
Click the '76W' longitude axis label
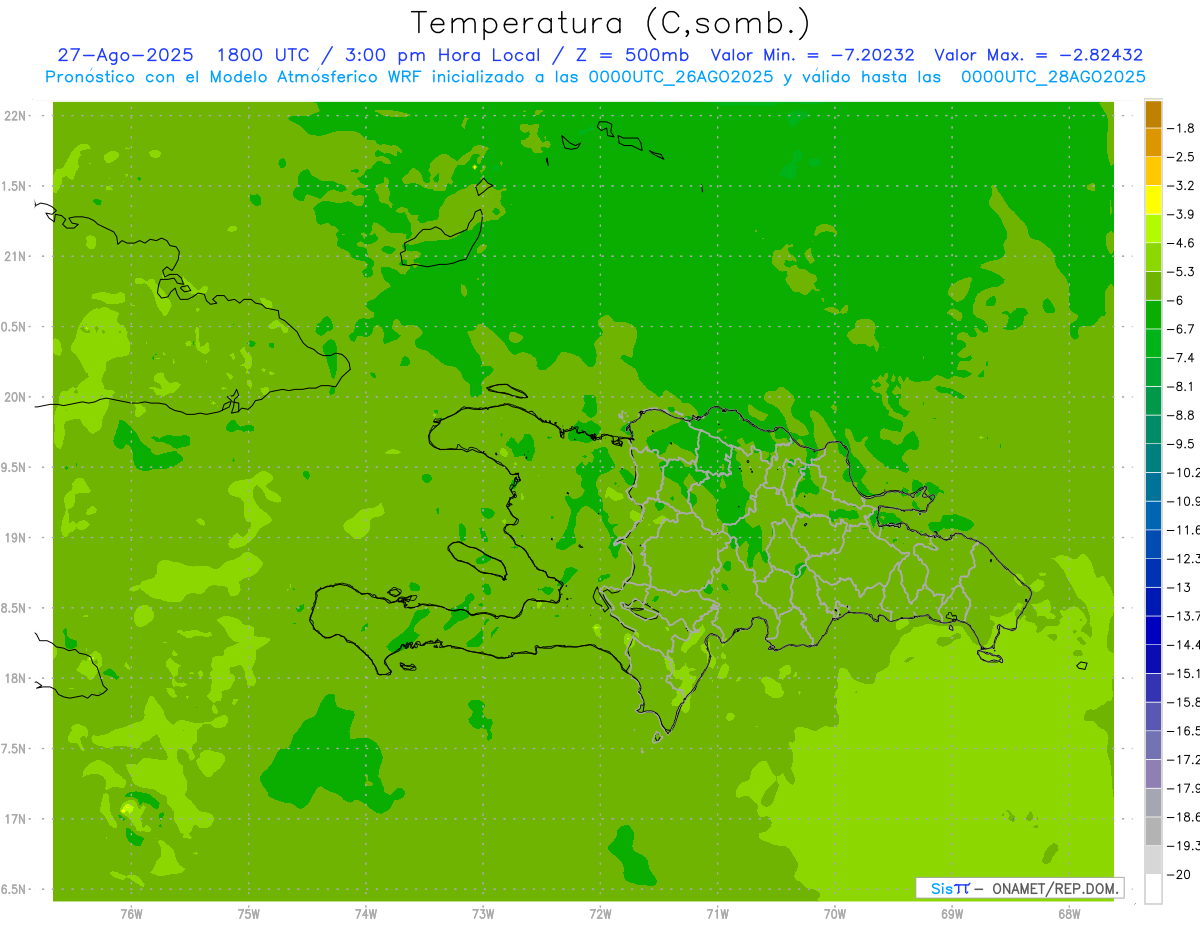pyautogui.click(x=131, y=914)
